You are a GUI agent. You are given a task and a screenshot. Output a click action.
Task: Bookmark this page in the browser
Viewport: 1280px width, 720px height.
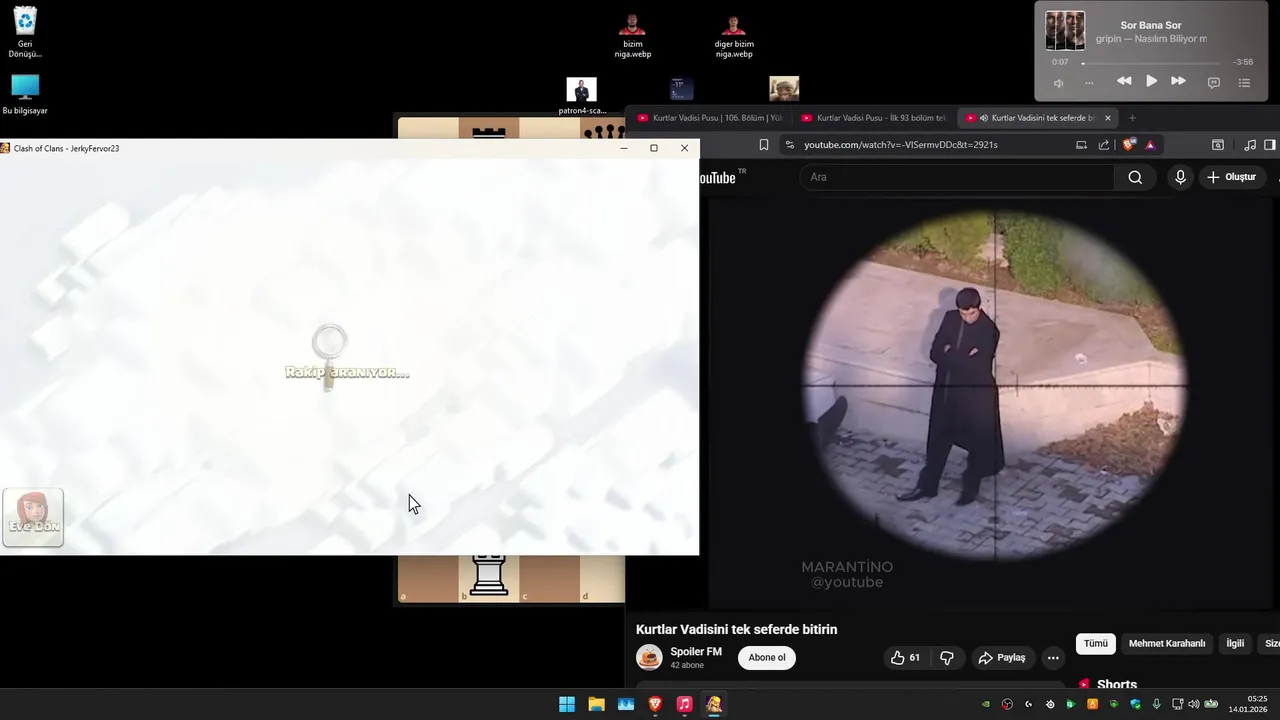[x=764, y=145]
